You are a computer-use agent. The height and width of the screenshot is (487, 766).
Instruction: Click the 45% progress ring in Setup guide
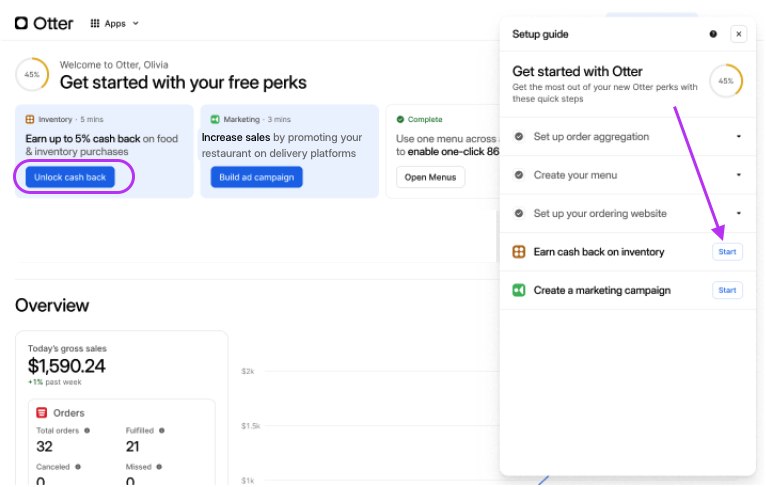click(x=725, y=81)
